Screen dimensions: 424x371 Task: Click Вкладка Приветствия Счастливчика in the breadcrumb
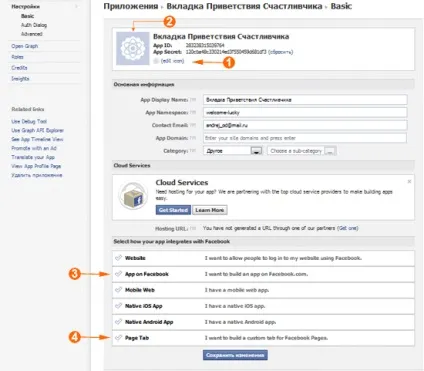(x=244, y=6)
